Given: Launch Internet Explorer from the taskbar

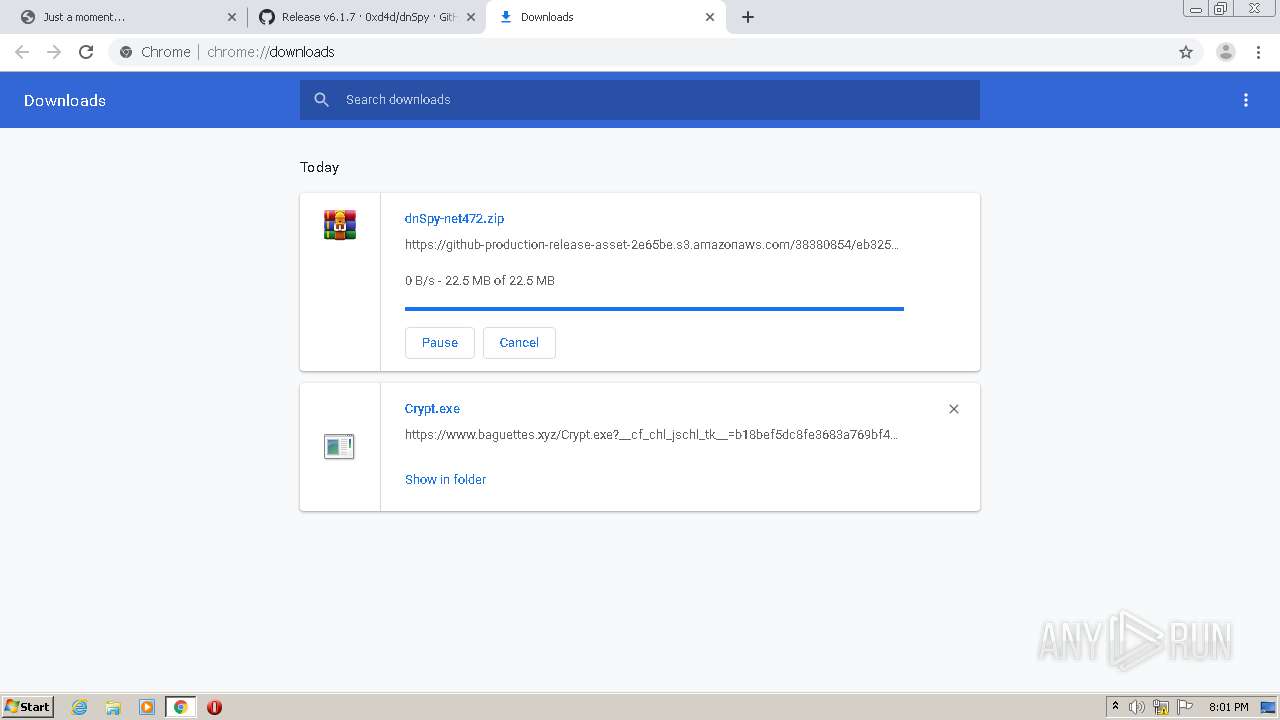Looking at the screenshot, I should (x=80, y=707).
